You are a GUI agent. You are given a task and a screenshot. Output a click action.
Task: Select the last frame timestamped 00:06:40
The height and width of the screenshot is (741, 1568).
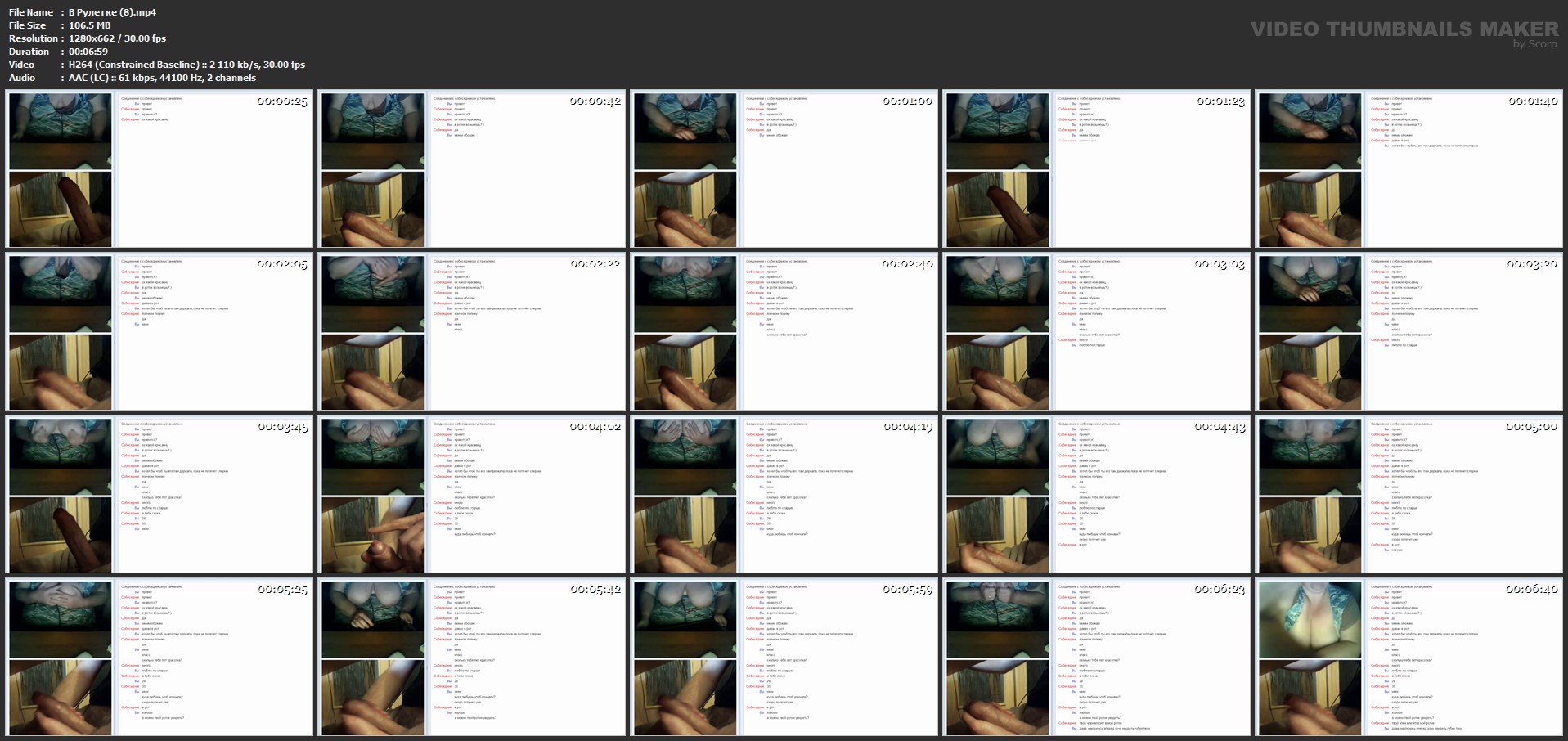(1409, 658)
